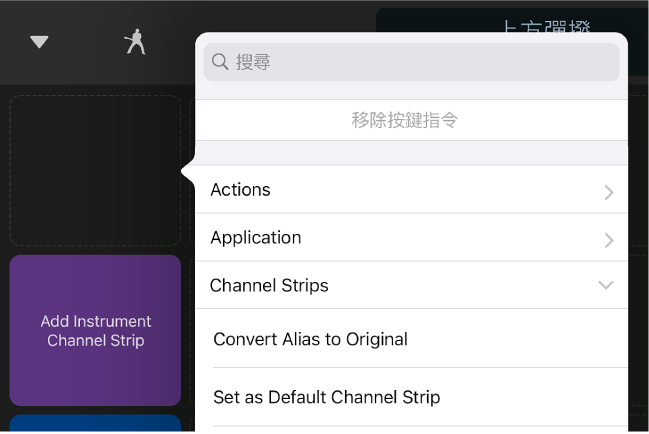Viewport: 649px width, 434px height.
Task: Collapse Channel Strips with its down chevron
Action: click(606, 285)
